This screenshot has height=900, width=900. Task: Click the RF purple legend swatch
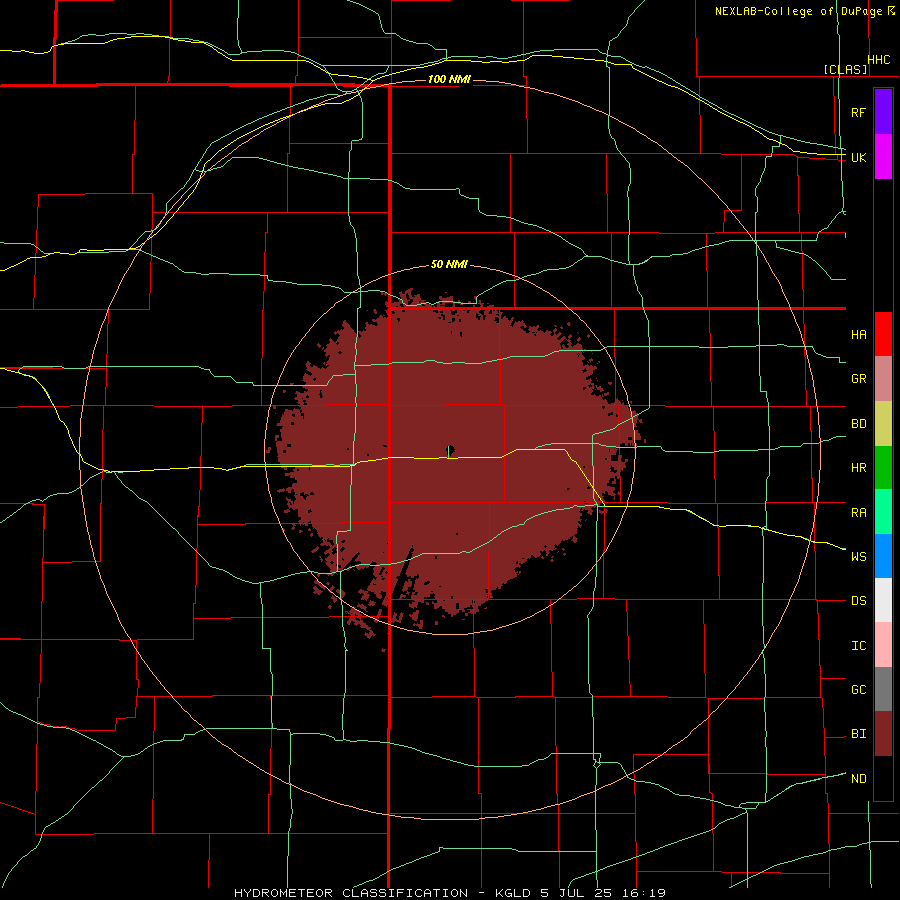tap(883, 111)
